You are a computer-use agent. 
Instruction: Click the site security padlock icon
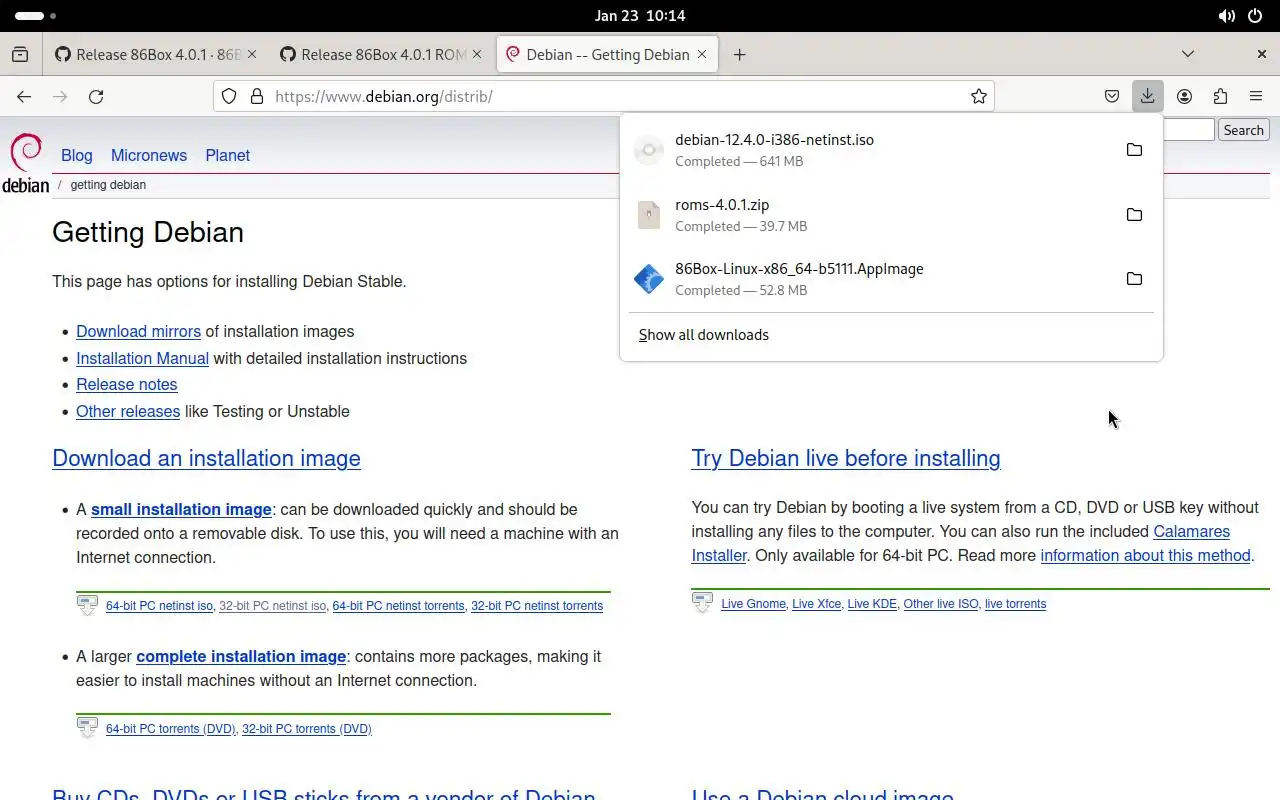tap(256, 96)
